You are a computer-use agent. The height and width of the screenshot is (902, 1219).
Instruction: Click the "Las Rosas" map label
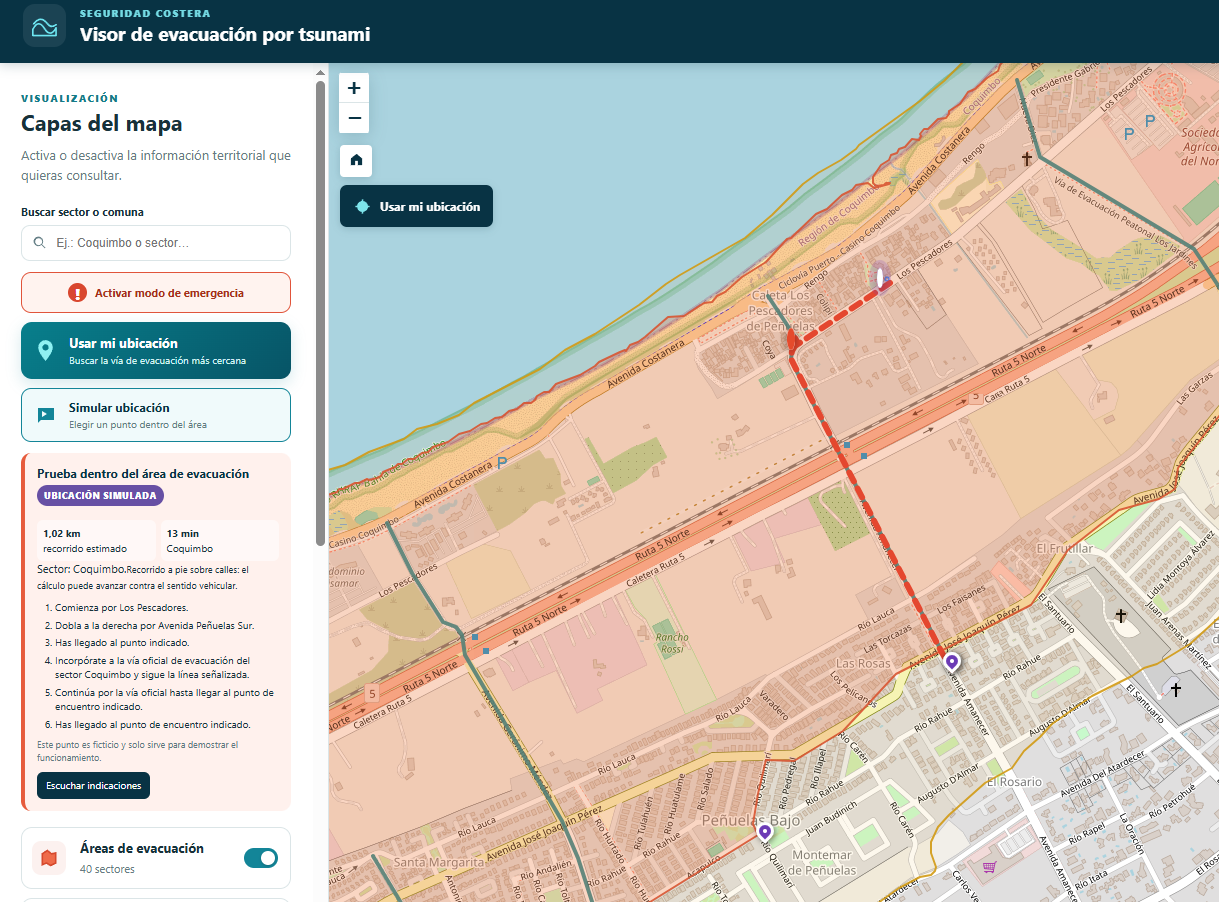[x=862, y=664]
